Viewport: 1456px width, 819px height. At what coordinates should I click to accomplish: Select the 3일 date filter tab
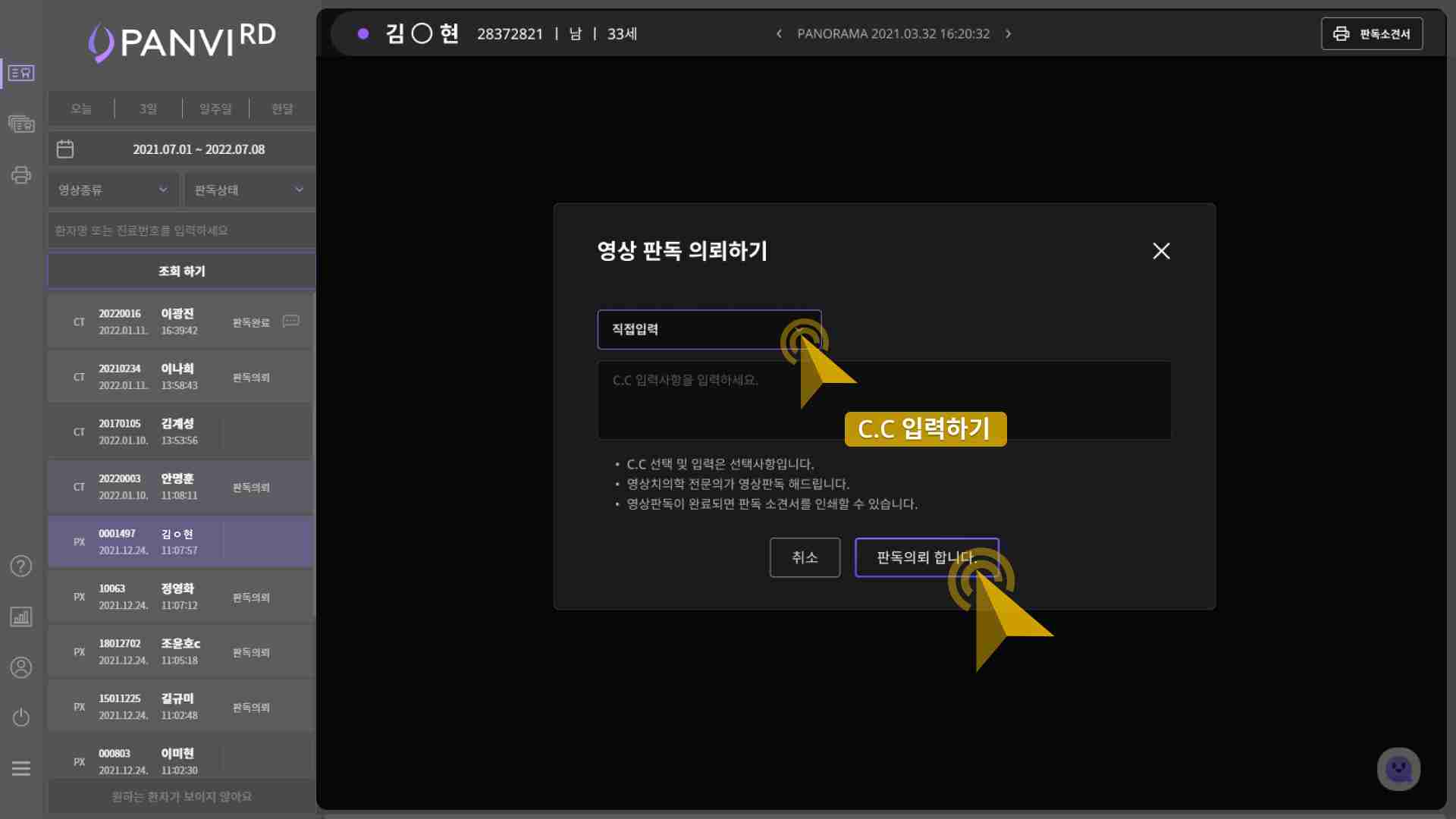coord(149,108)
